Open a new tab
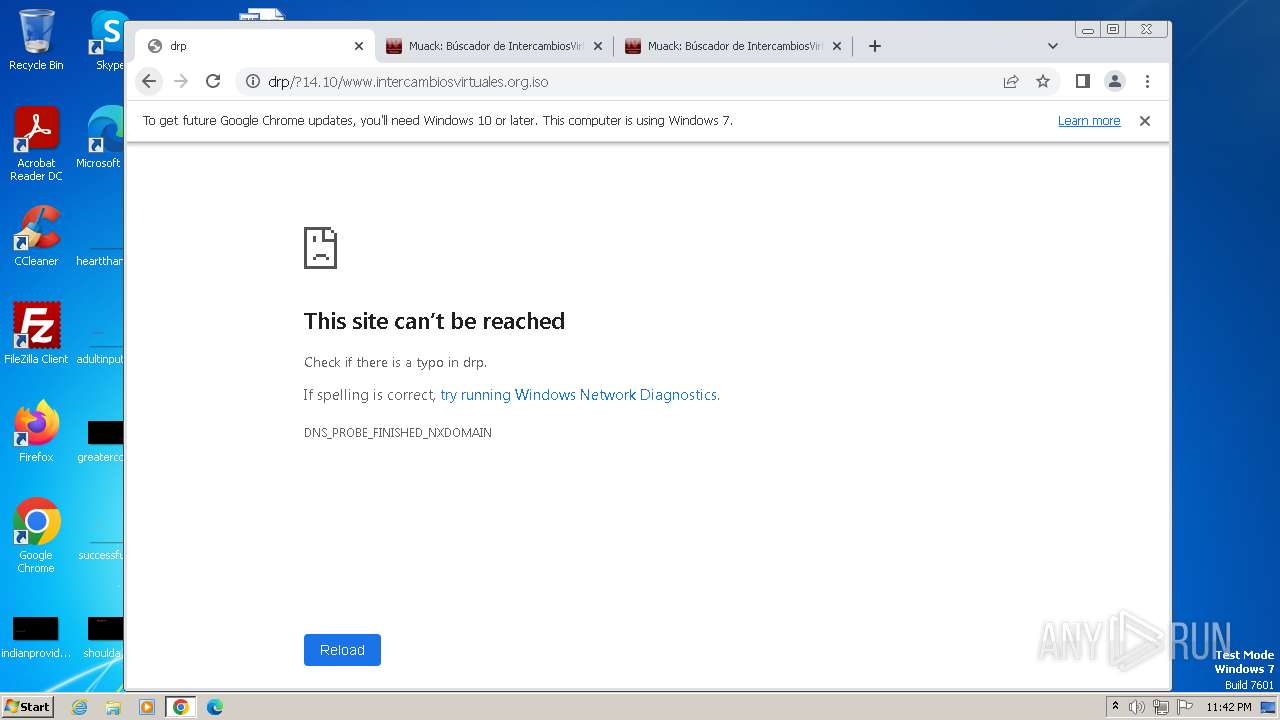The height and width of the screenshot is (720, 1280). (x=875, y=46)
